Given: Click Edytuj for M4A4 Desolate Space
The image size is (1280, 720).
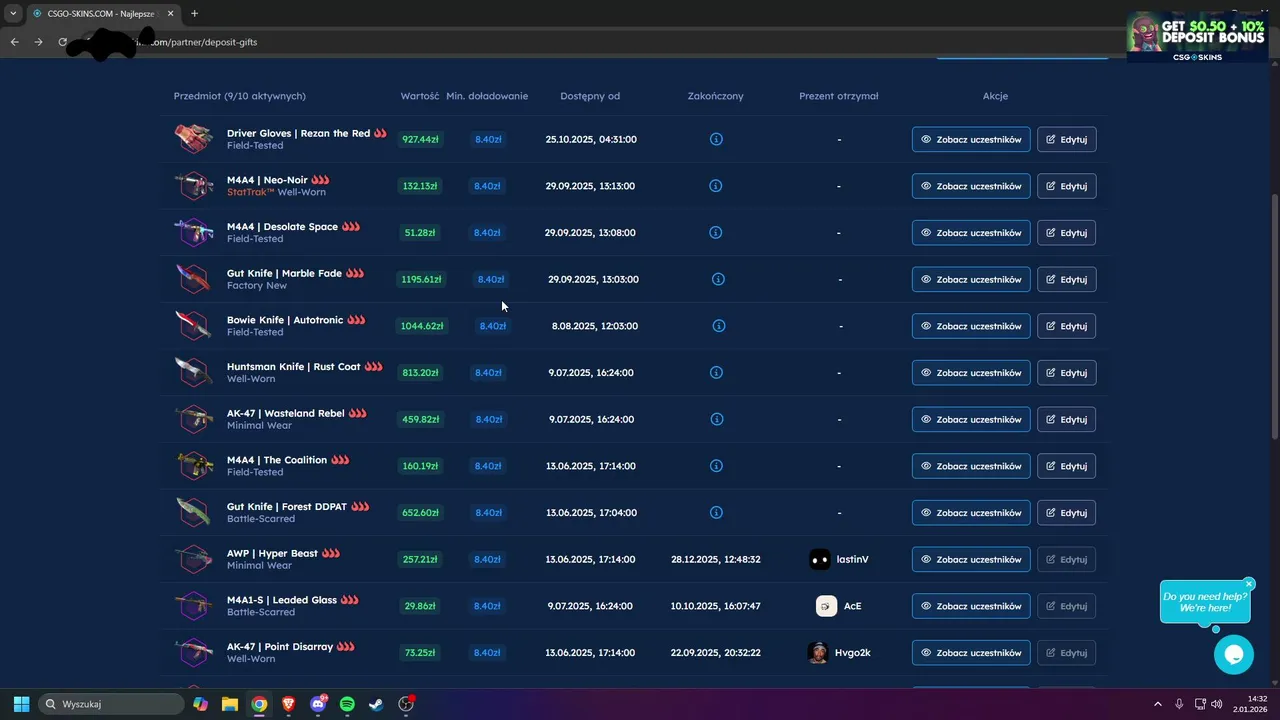Looking at the screenshot, I should [1066, 232].
